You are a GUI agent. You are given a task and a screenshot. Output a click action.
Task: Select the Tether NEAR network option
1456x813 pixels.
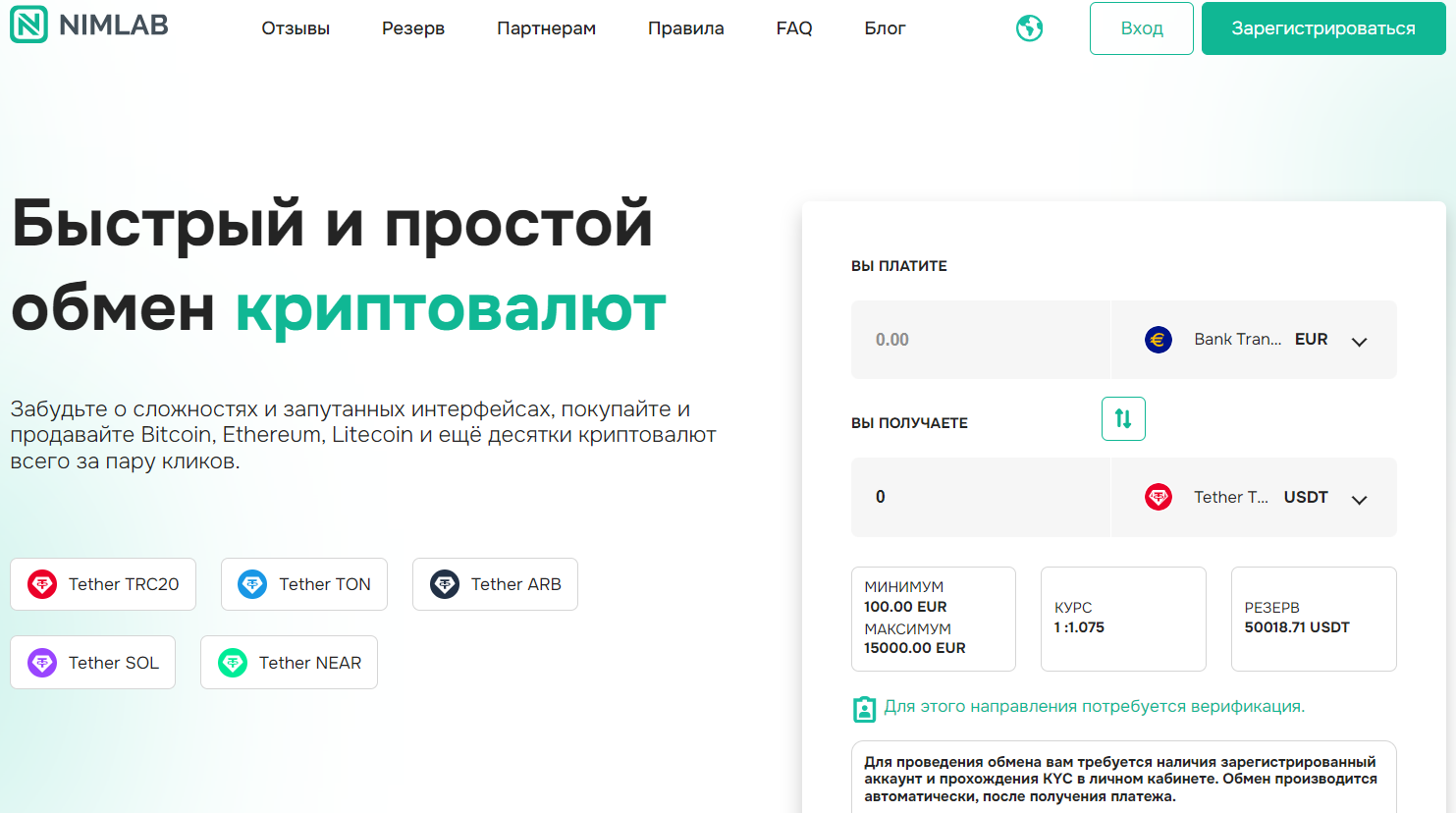point(289,662)
